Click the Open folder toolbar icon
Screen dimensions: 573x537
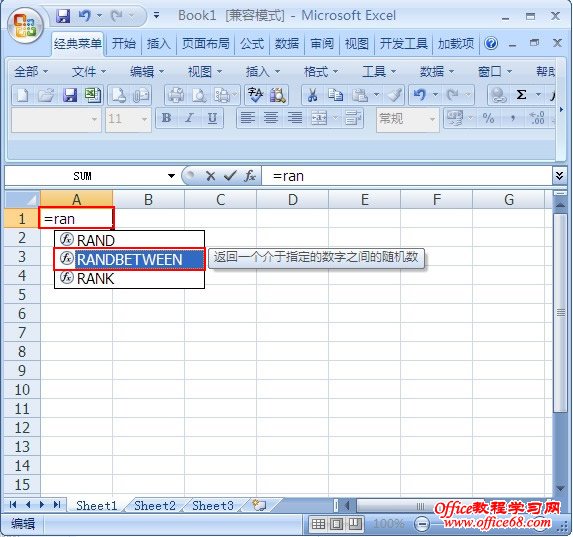[46, 95]
